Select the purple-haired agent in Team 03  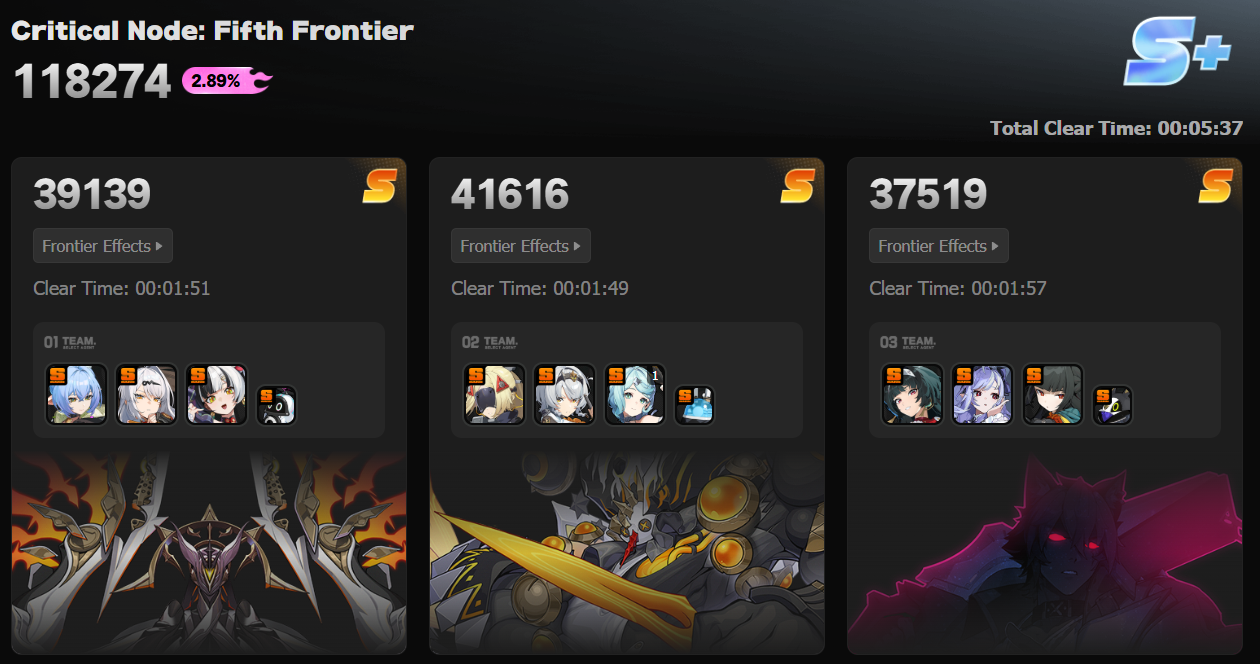pos(983,394)
